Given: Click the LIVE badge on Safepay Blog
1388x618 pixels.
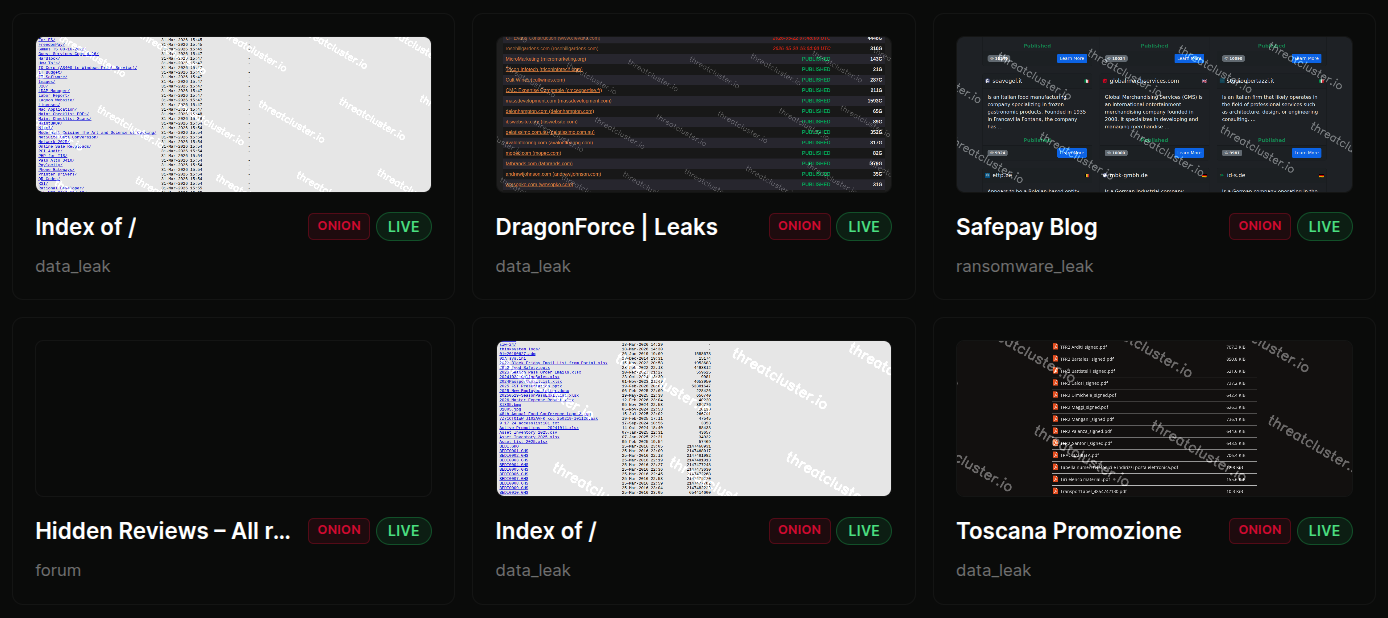Looking at the screenshot, I should (x=1325, y=226).
